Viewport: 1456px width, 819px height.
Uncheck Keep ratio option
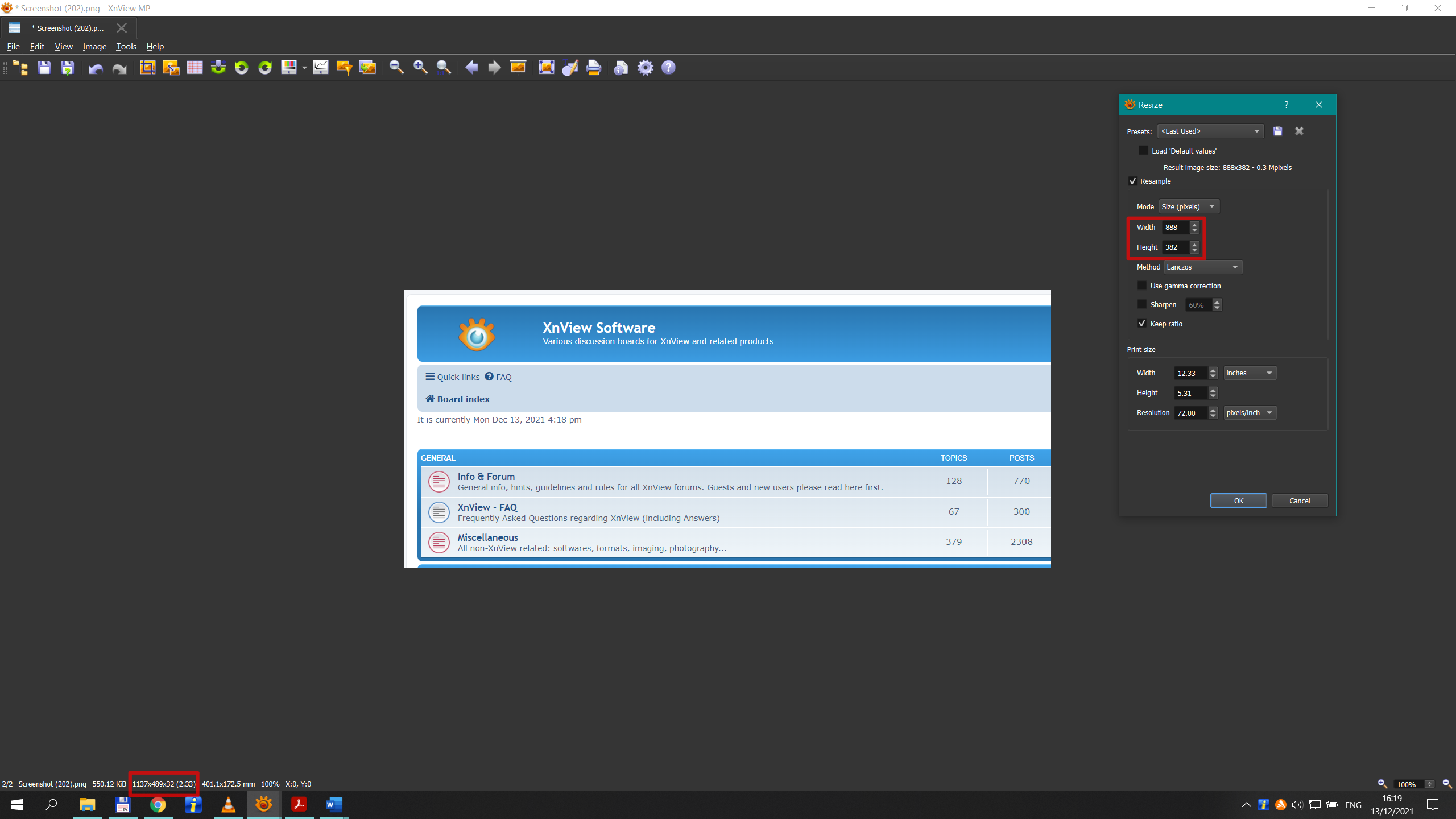(1142, 324)
